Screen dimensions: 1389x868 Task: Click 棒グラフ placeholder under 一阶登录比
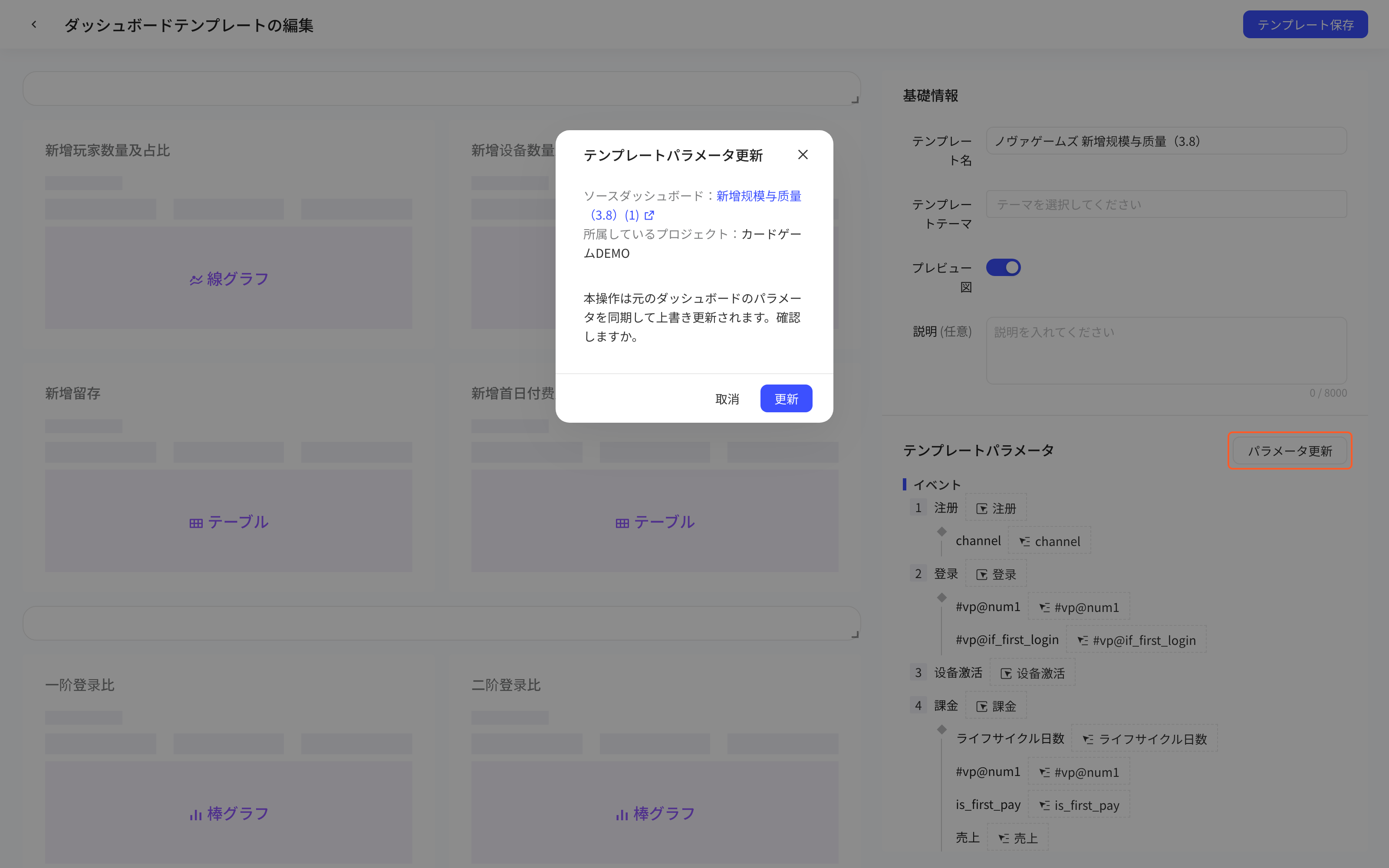tap(228, 812)
